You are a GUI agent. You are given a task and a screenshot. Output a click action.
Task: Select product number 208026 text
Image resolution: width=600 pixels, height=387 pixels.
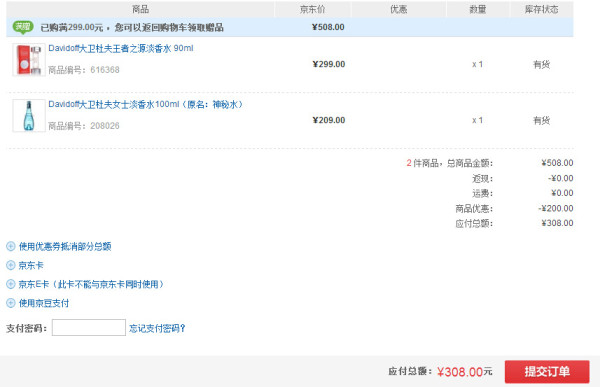pyautogui.click(x=105, y=126)
